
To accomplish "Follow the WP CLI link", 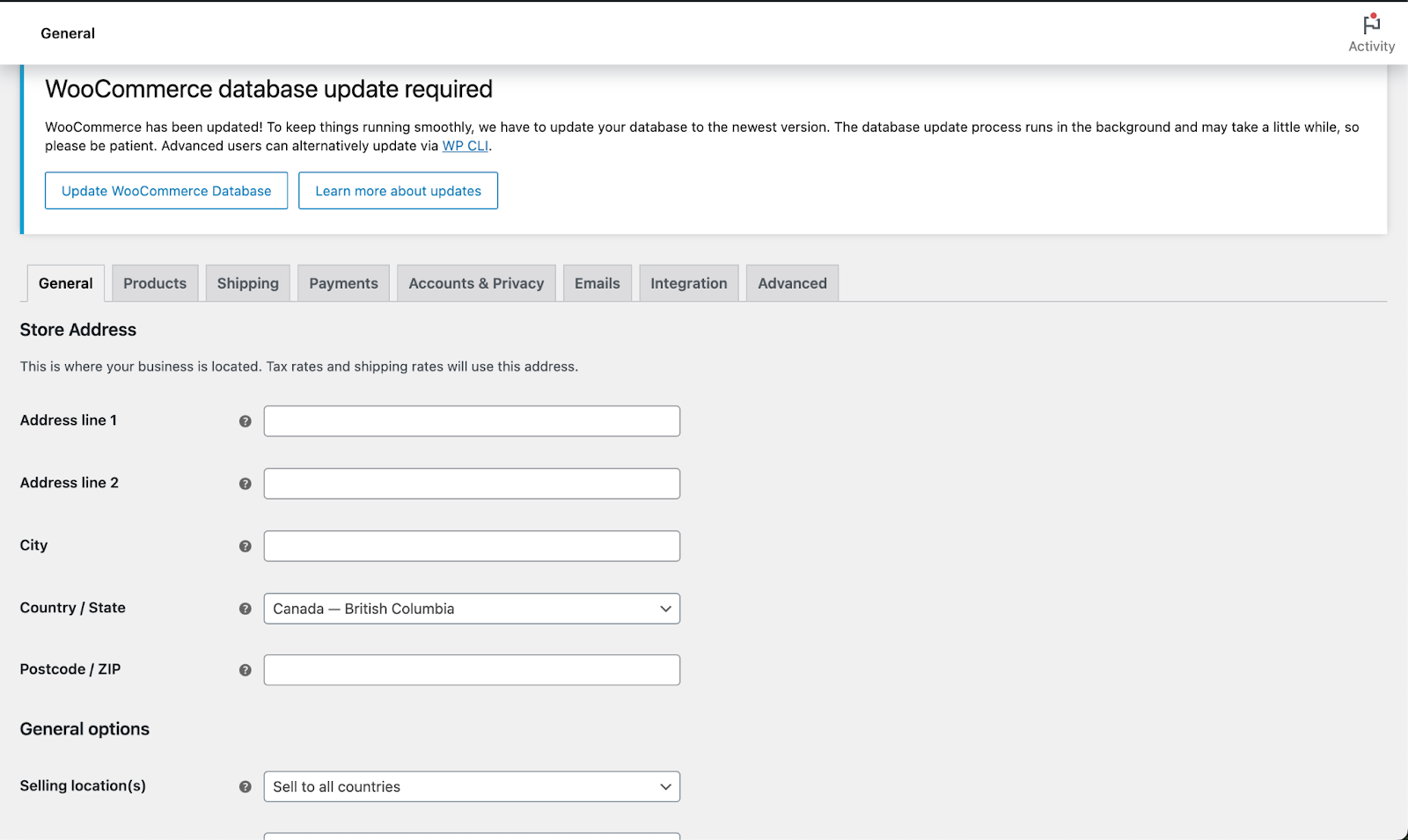I will pos(466,146).
